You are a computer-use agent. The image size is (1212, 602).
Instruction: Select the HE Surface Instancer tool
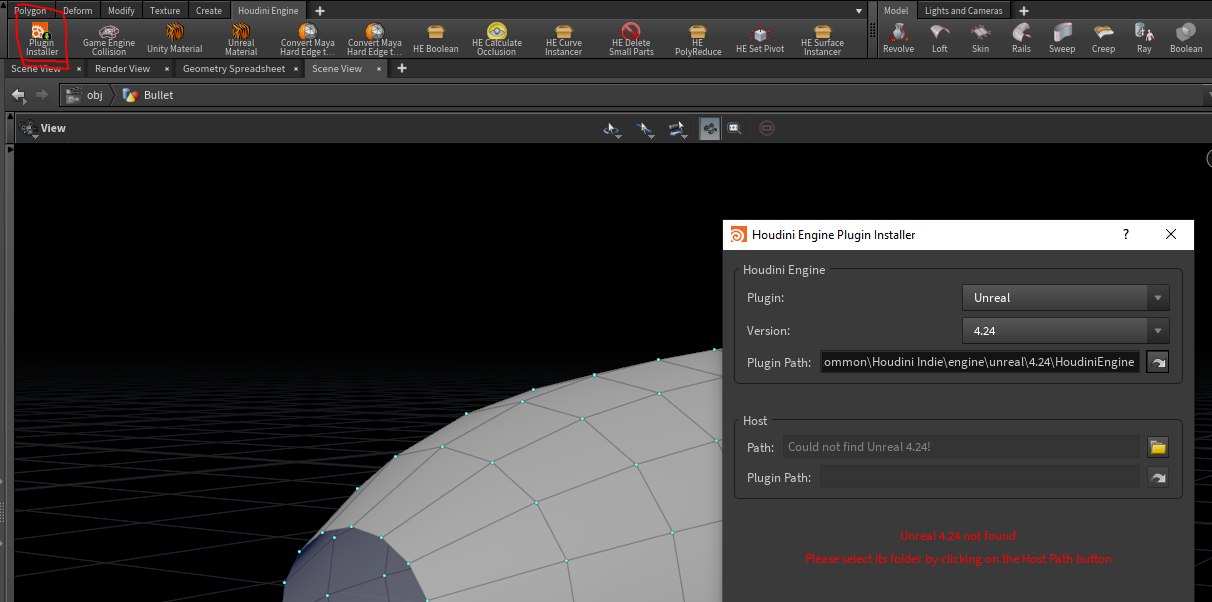click(822, 40)
